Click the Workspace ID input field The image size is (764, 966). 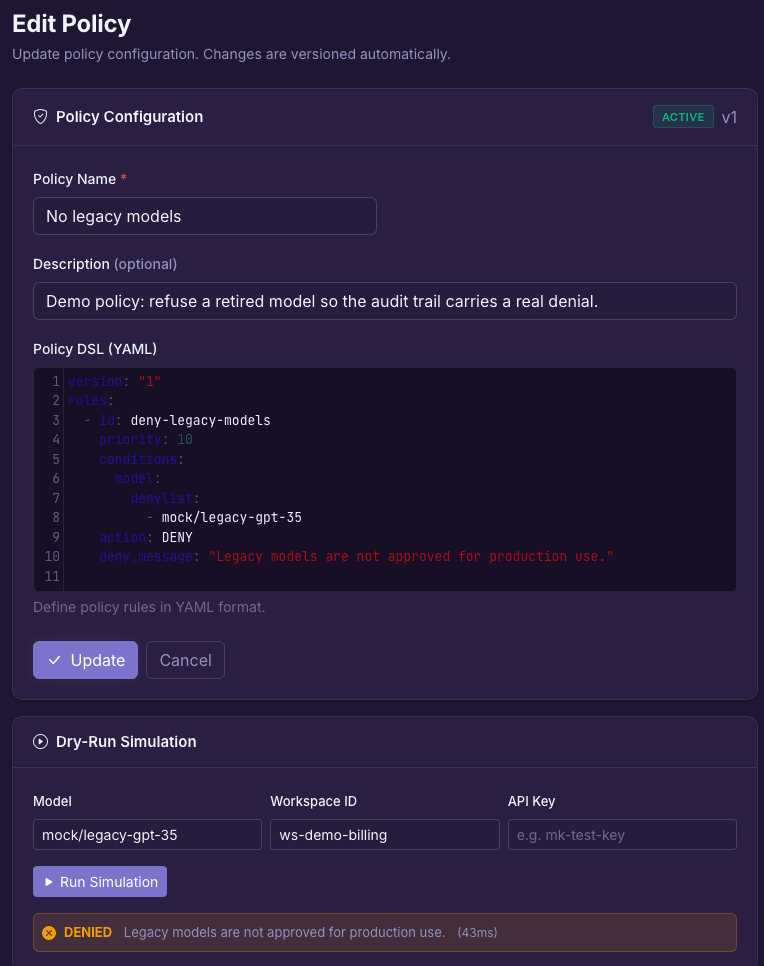[x=384, y=835]
